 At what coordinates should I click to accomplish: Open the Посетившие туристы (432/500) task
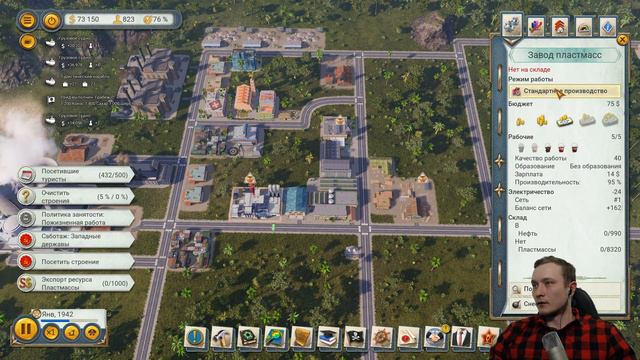[76, 175]
